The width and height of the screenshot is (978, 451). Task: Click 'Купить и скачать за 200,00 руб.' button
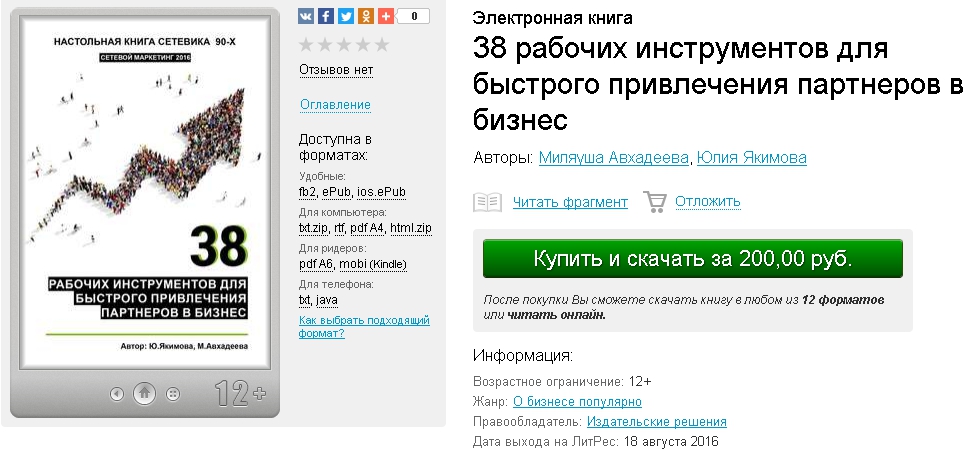coord(692,259)
